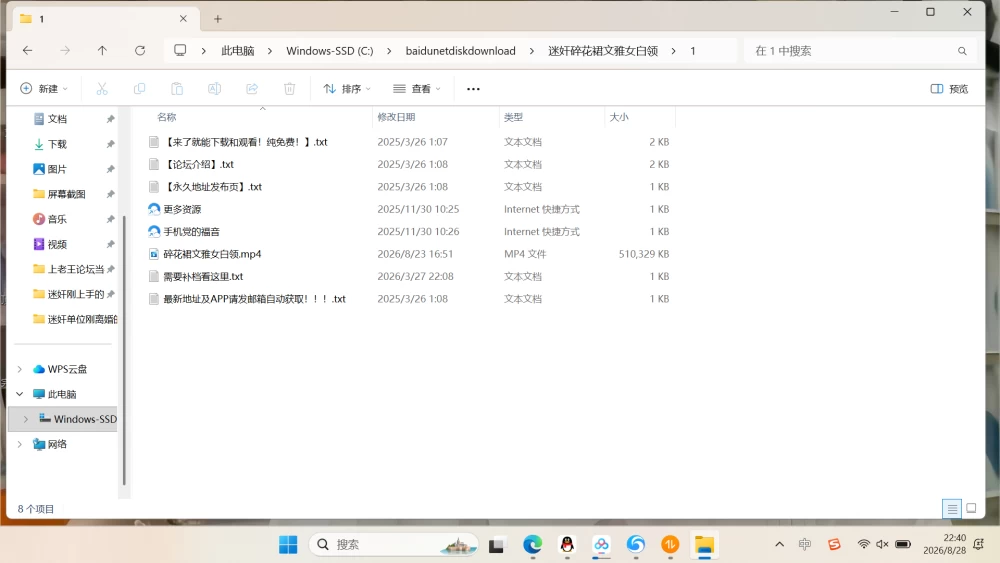Screen dimensions: 1000x563
Task: Select the Windows-SSD (C:) breadcrumb
Action: point(330,51)
